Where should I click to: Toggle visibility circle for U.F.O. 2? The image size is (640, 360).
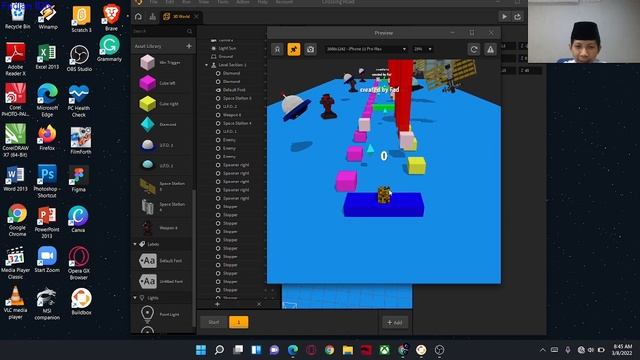[x=218, y=107]
